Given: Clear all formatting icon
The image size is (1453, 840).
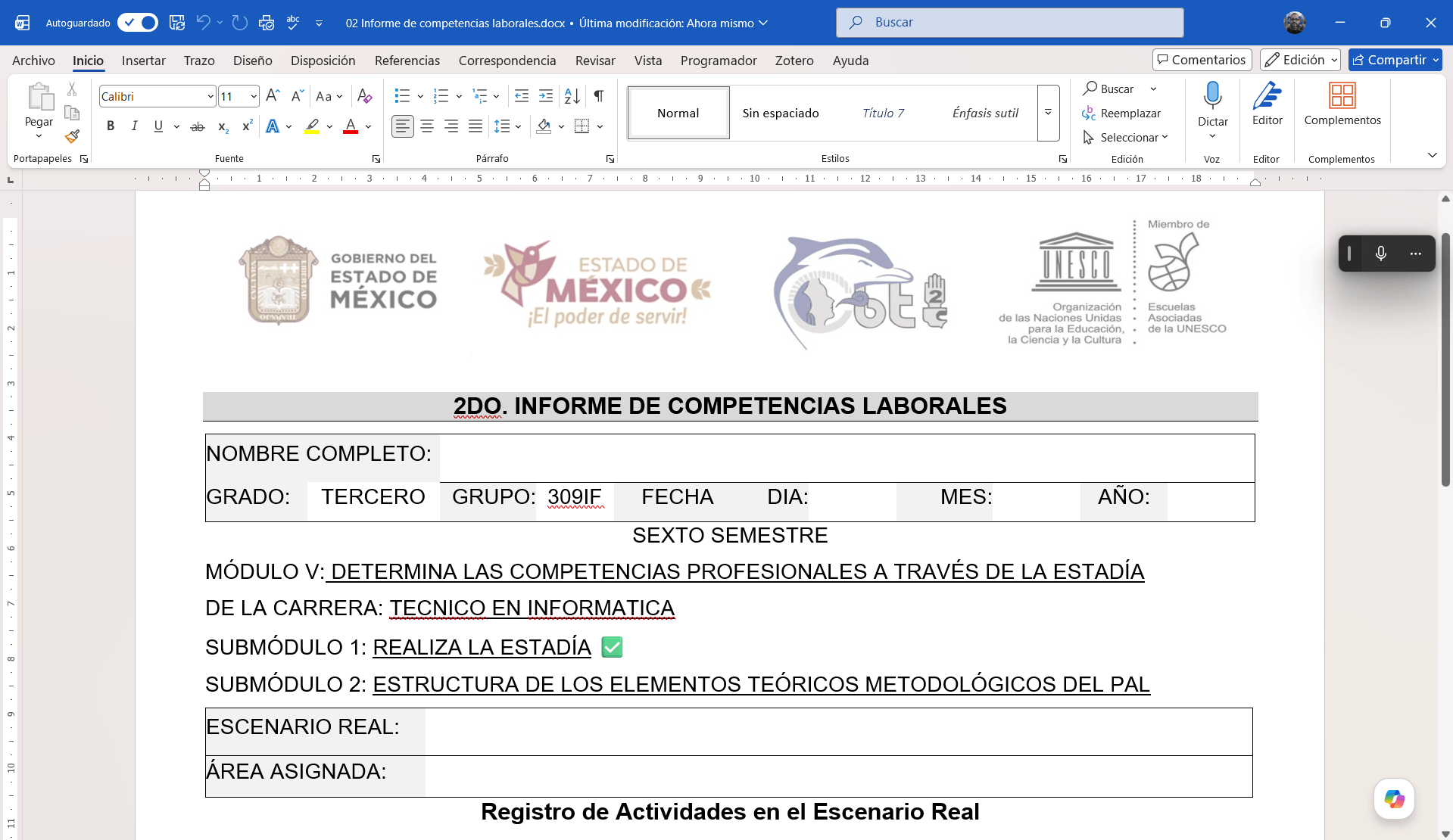Looking at the screenshot, I should click(x=364, y=96).
